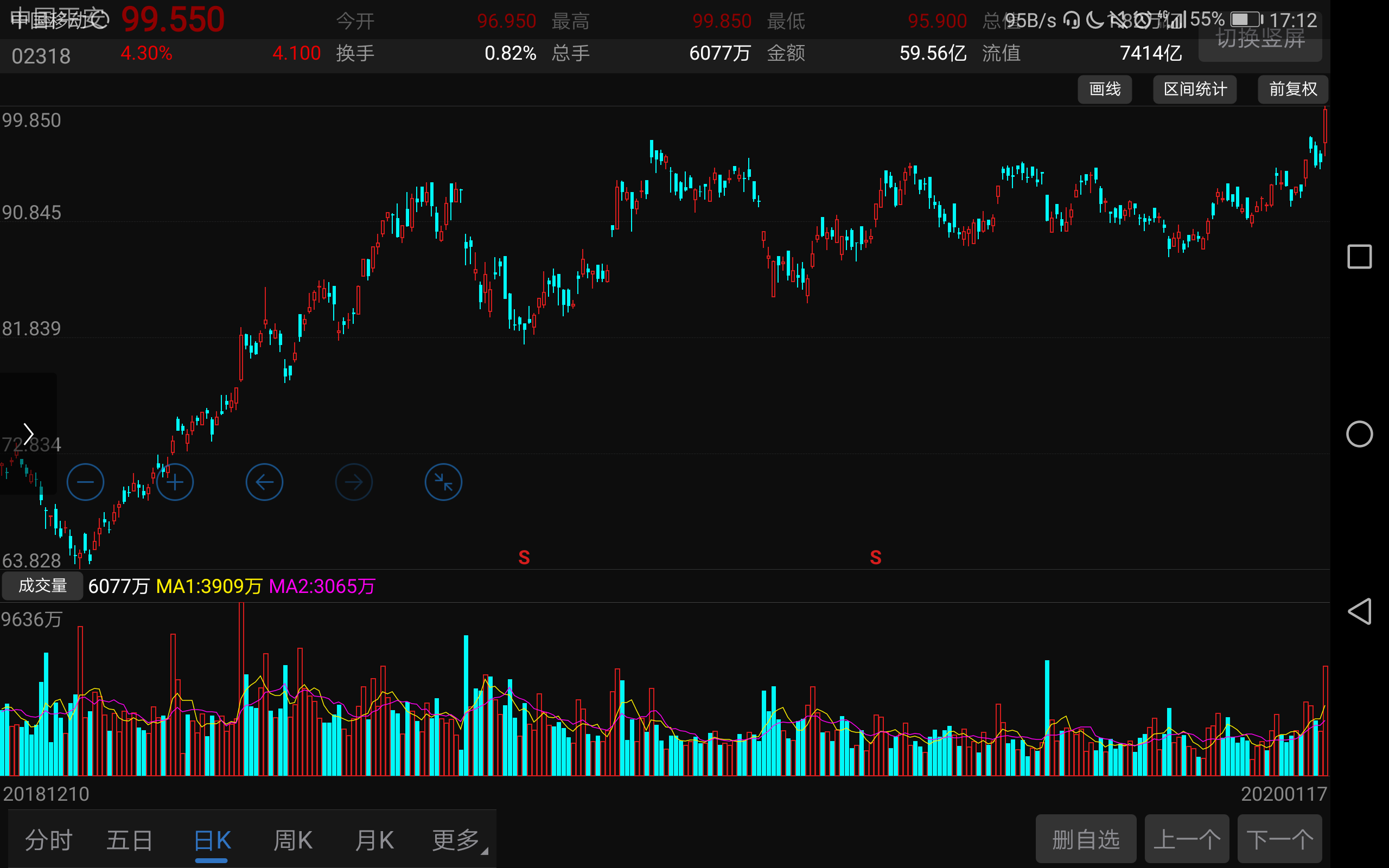The image size is (1389, 868).
Task: Tap the start date 20181210
Action: coord(46,794)
